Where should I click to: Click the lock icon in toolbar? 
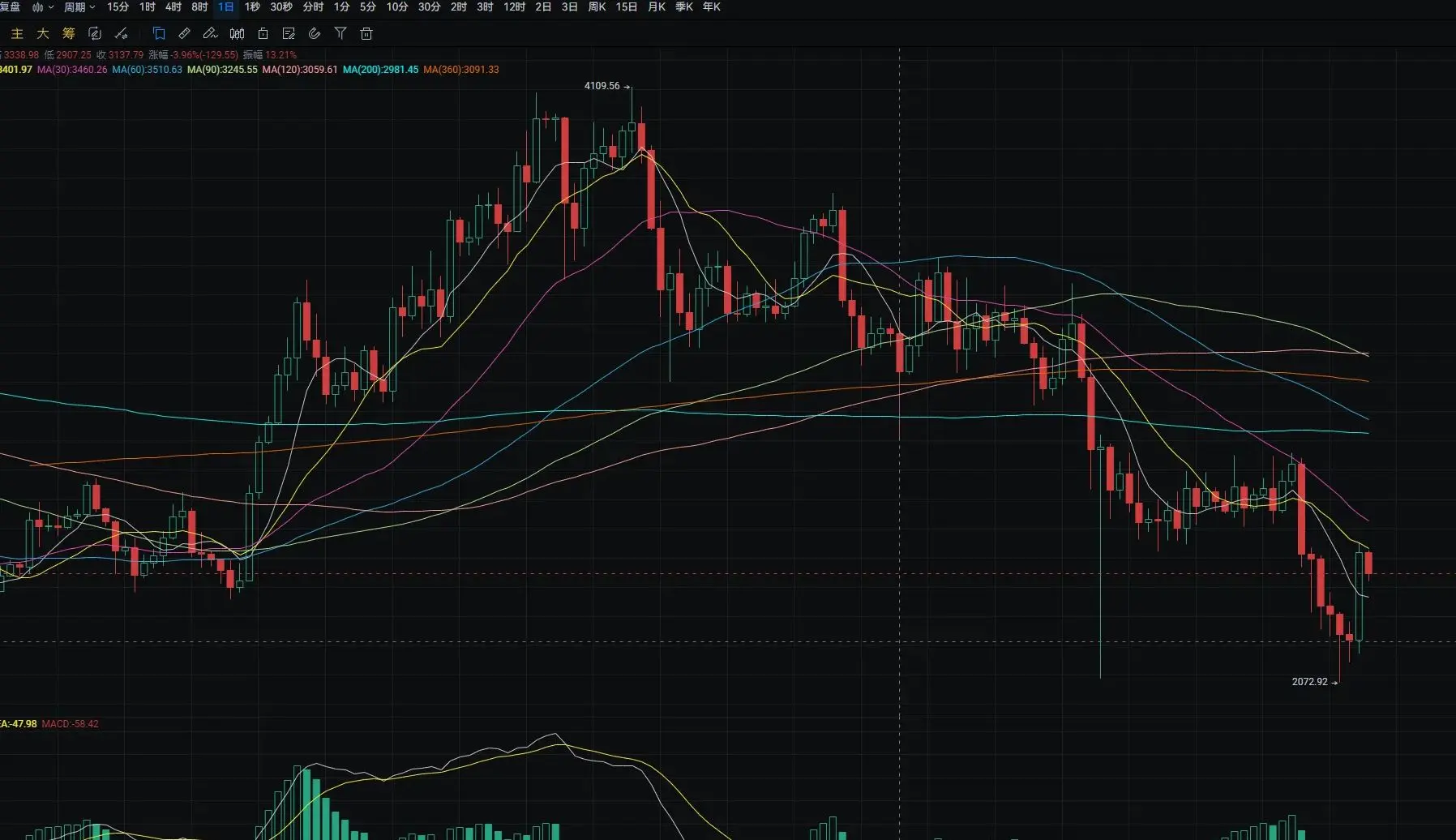coord(263,34)
